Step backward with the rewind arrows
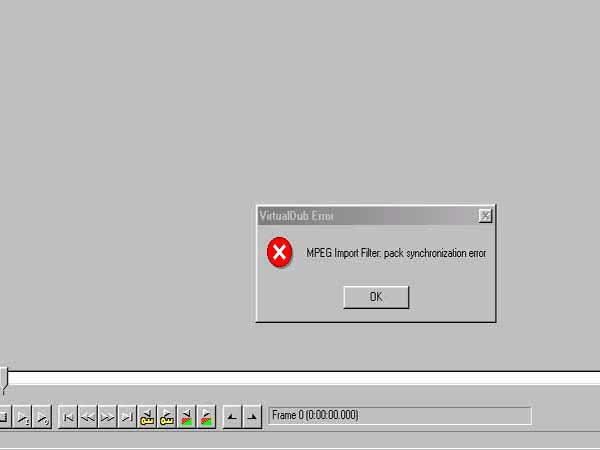 pos(88,417)
